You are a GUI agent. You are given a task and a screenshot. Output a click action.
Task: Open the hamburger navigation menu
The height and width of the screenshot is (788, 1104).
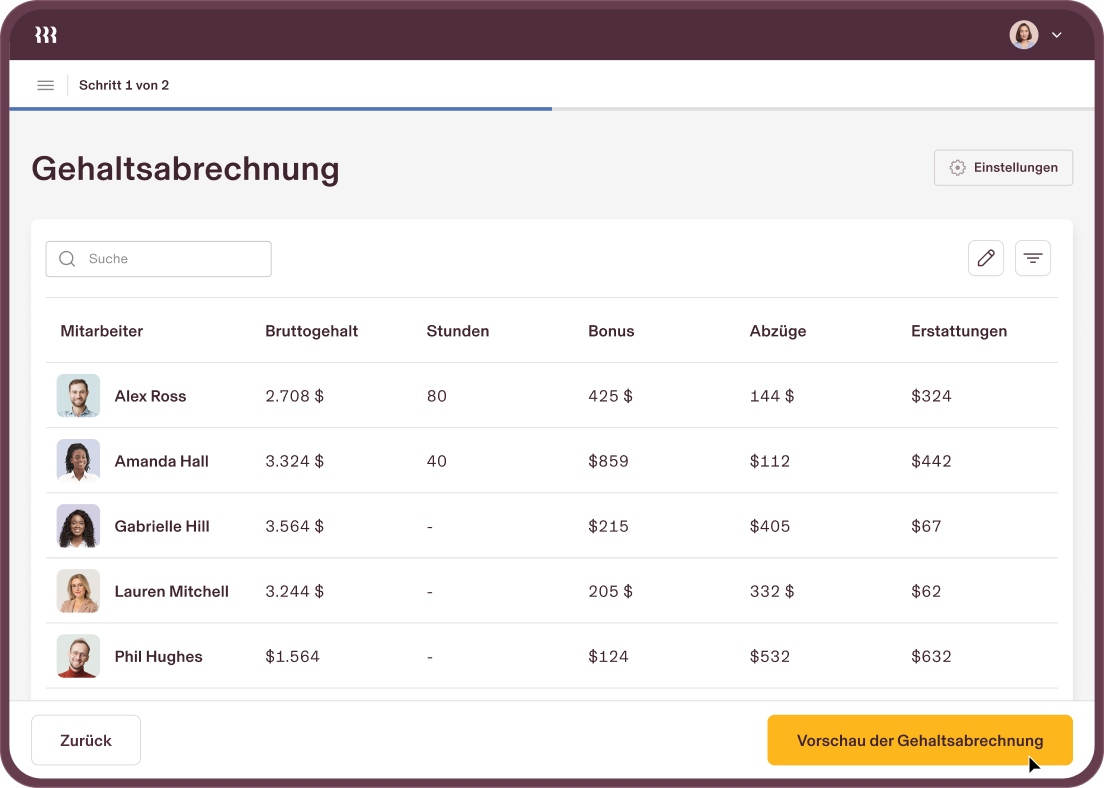pos(45,85)
